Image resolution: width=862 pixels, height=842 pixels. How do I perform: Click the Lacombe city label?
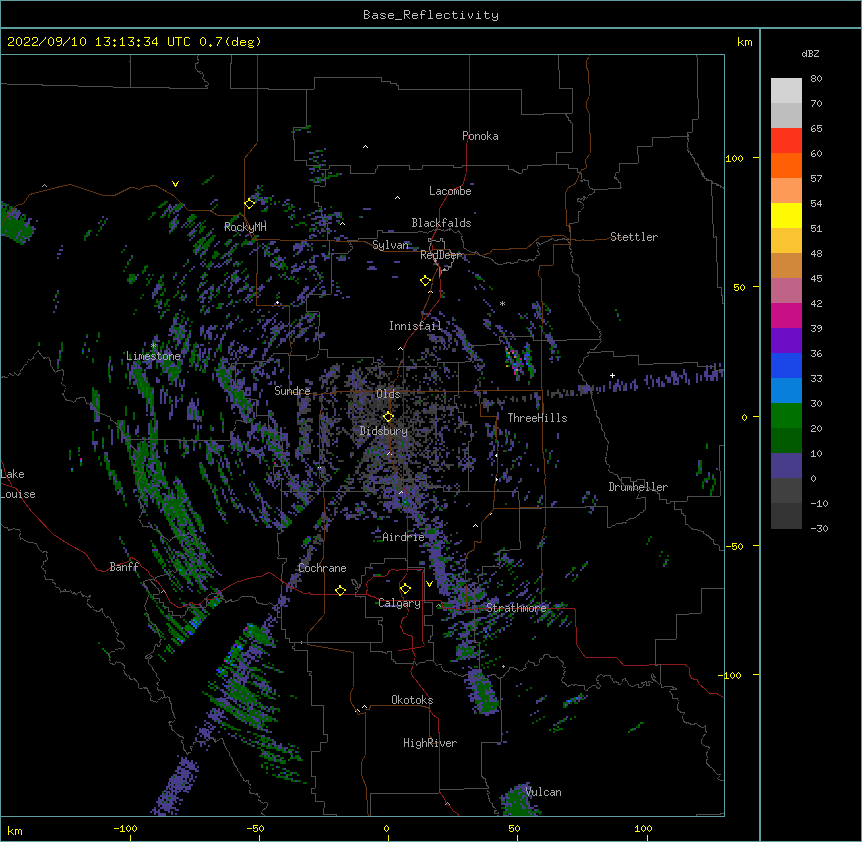[x=450, y=191]
